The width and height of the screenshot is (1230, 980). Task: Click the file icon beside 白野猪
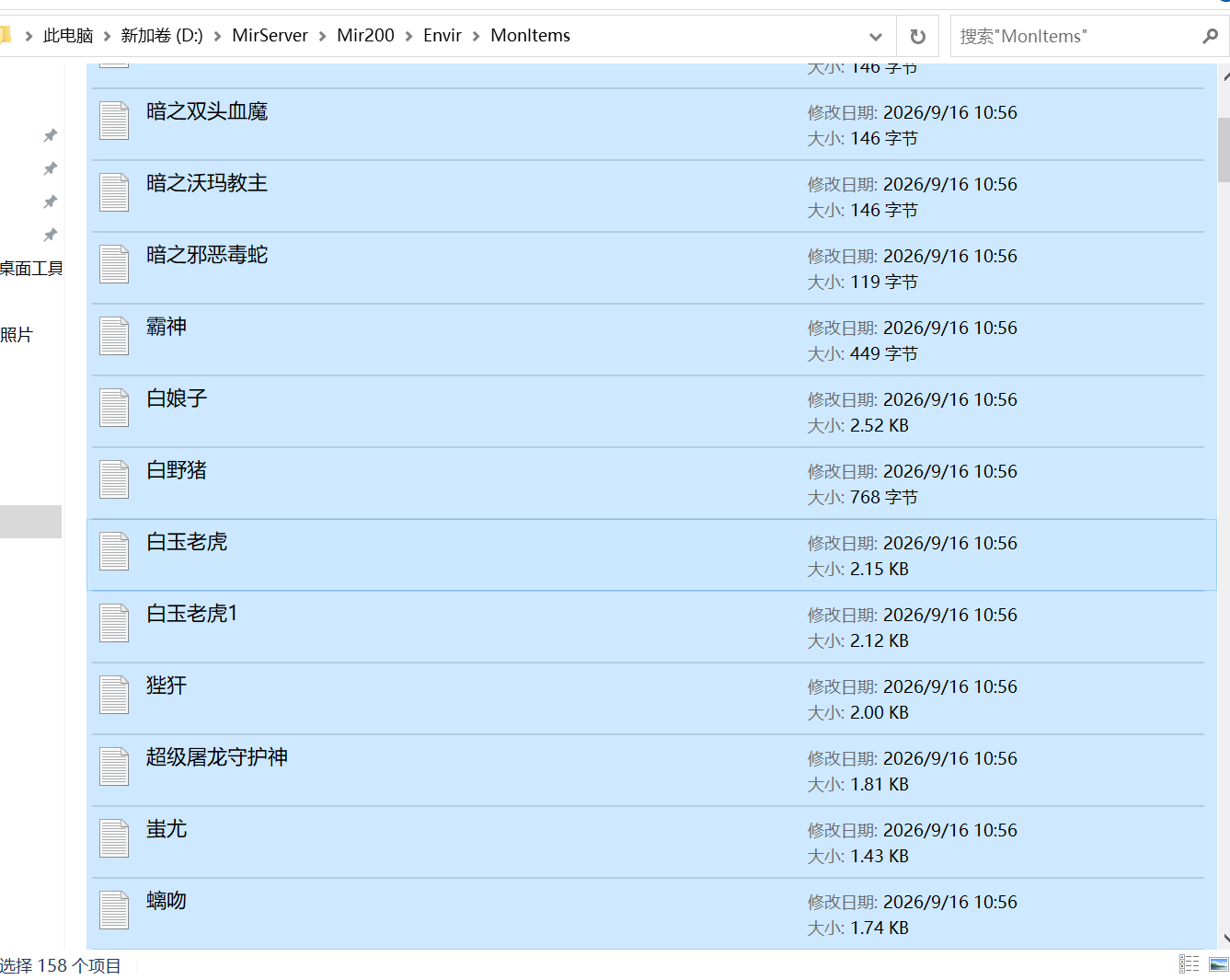point(114,479)
